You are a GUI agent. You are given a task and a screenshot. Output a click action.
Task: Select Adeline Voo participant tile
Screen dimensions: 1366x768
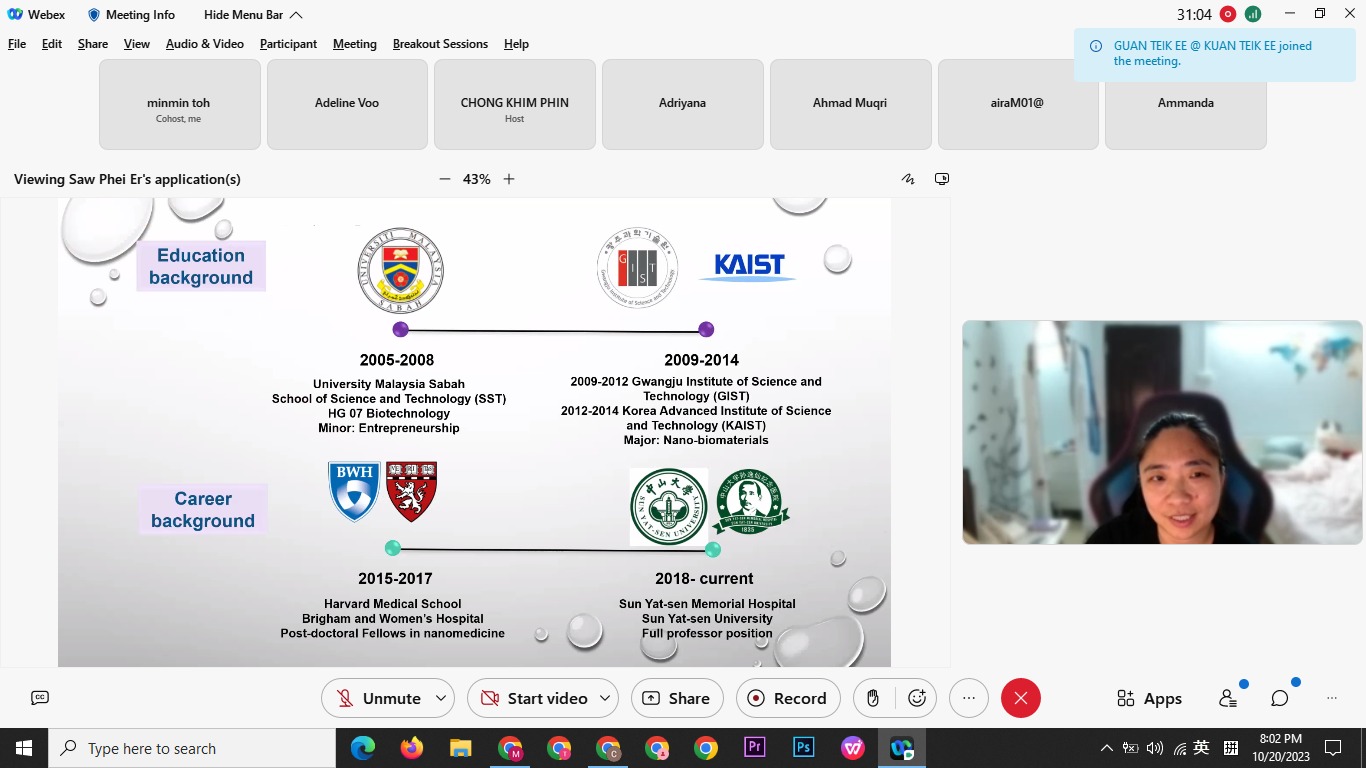pyautogui.click(x=347, y=104)
